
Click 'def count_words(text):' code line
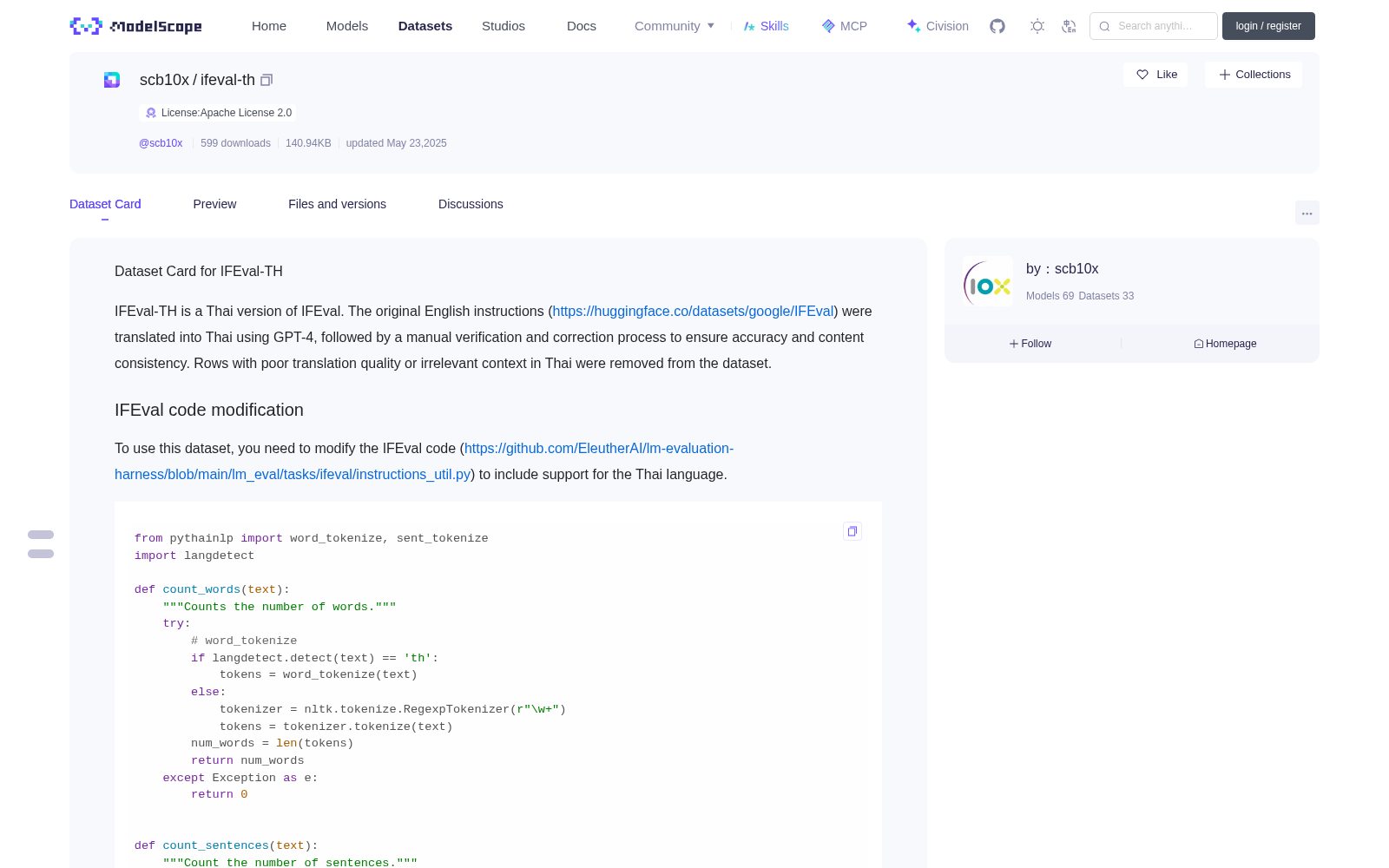(x=212, y=589)
